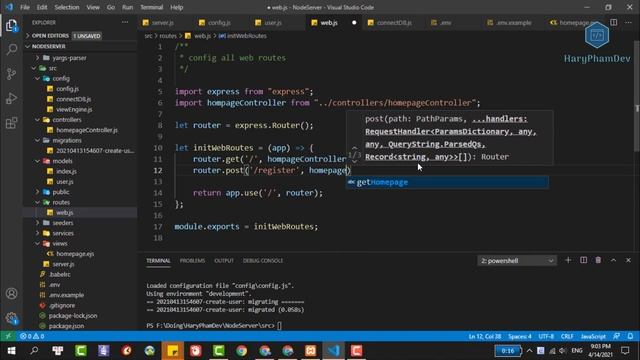Change line ending via CRLF
The image size is (640, 360).
click(x=567, y=336)
